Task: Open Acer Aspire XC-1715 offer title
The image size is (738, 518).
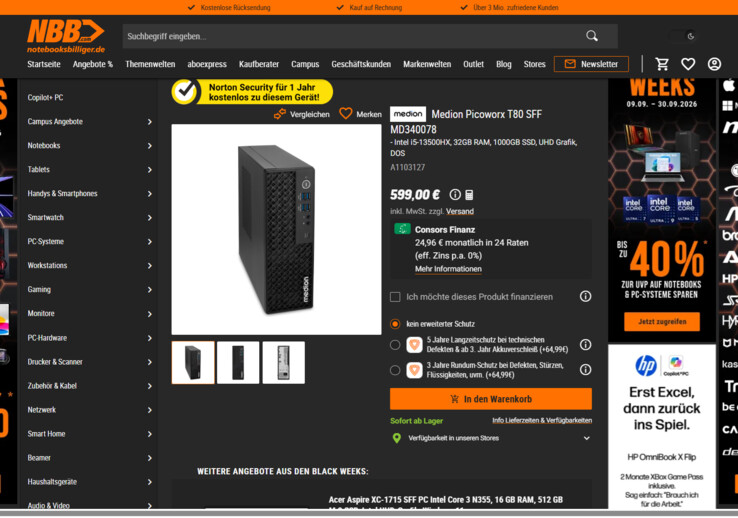Action: tap(446, 500)
